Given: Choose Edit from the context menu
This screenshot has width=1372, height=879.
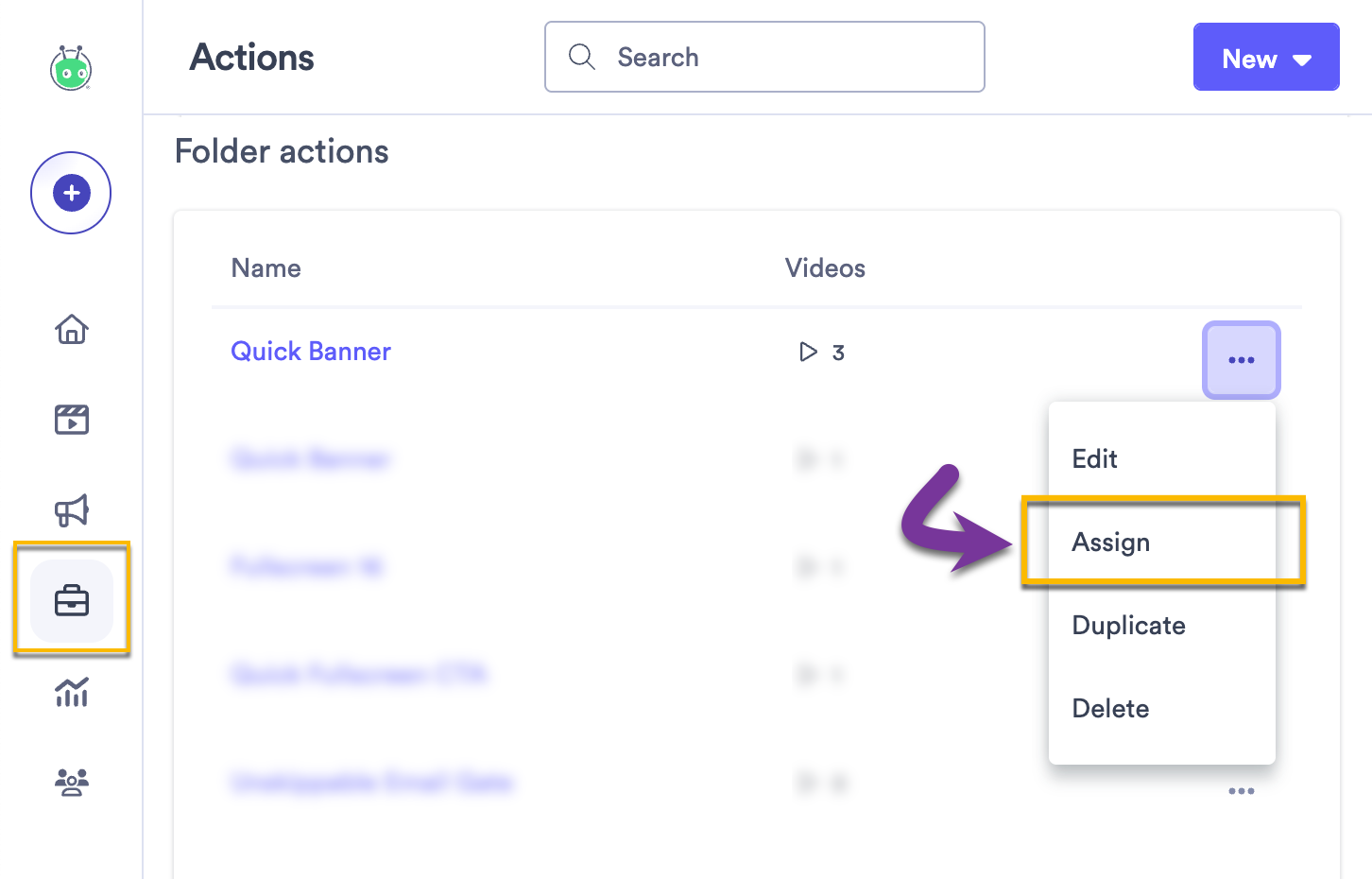Looking at the screenshot, I should tap(1094, 458).
